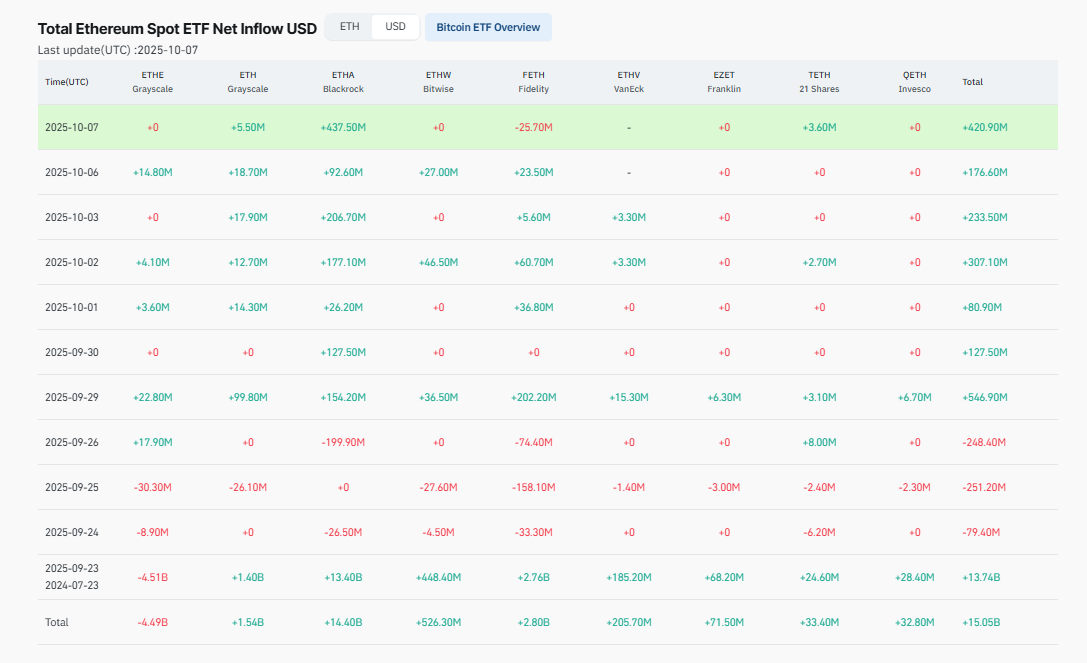The width and height of the screenshot is (1087, 663).
Task: Click the ETHV VanEck column header
Action: [628, 81]
